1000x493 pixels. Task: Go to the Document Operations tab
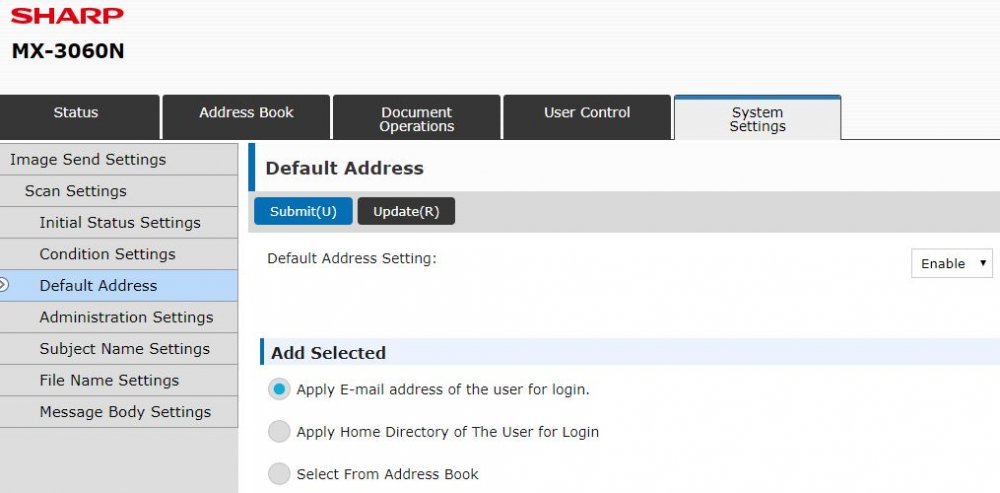click(x=417, y=119)
